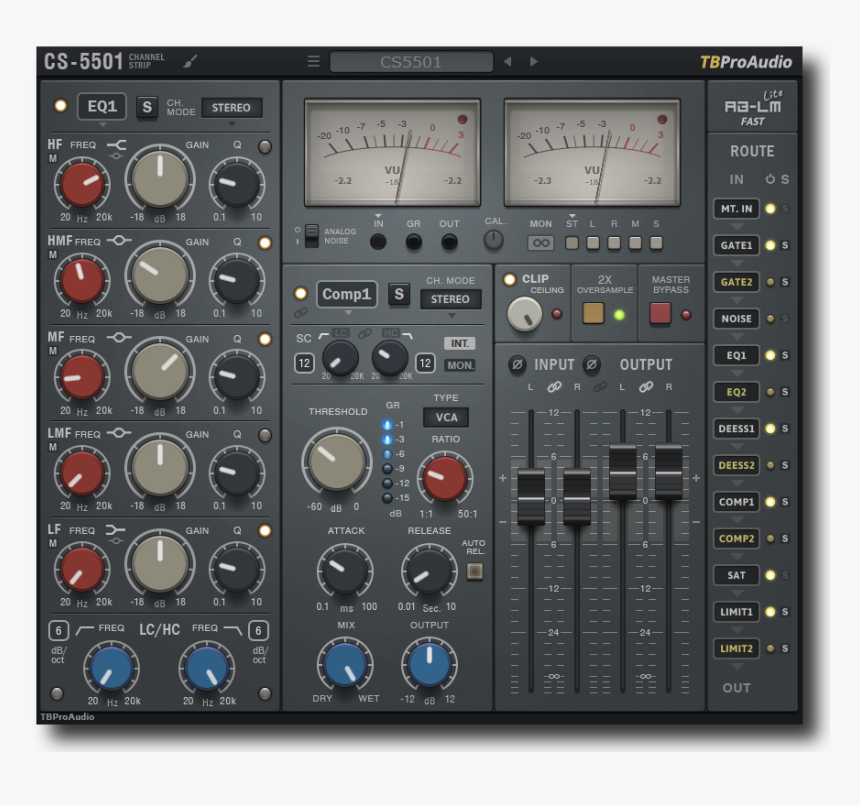Open the hamburger preset menu
The width and height of the screenshot is (860, 805).
point(313,61)
